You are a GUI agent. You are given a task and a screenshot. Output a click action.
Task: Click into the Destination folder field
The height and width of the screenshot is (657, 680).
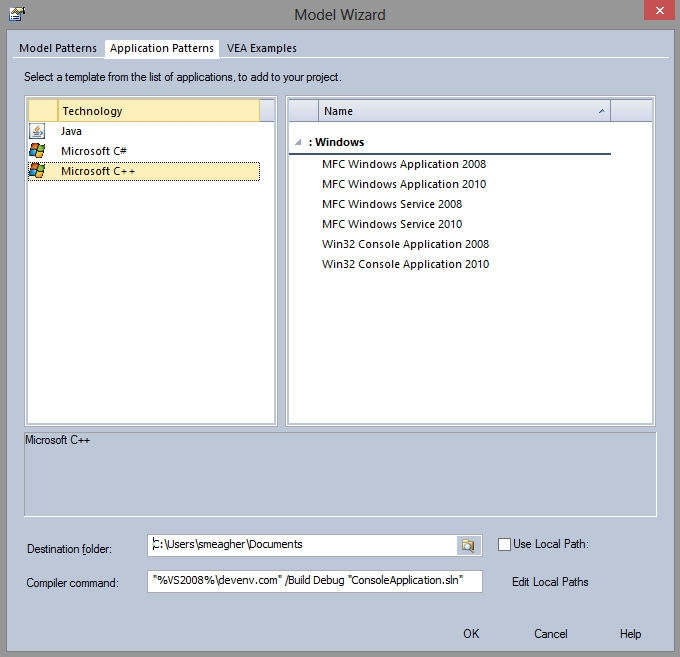[x=300, y=545]
